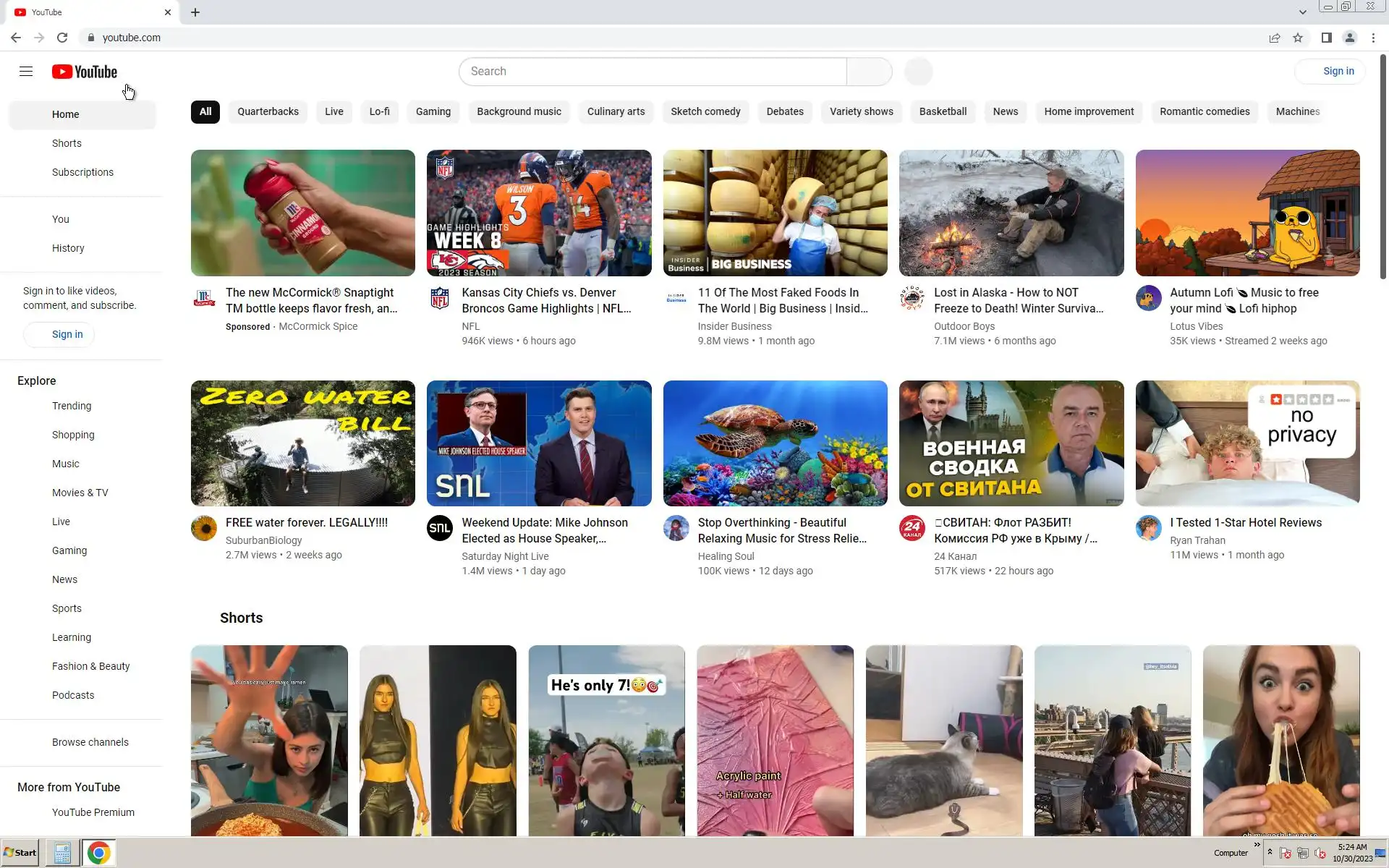The image size is (1389, 868).
Task: Open Browse channels link
Action: pyautogui.click(x=90, y=742)
